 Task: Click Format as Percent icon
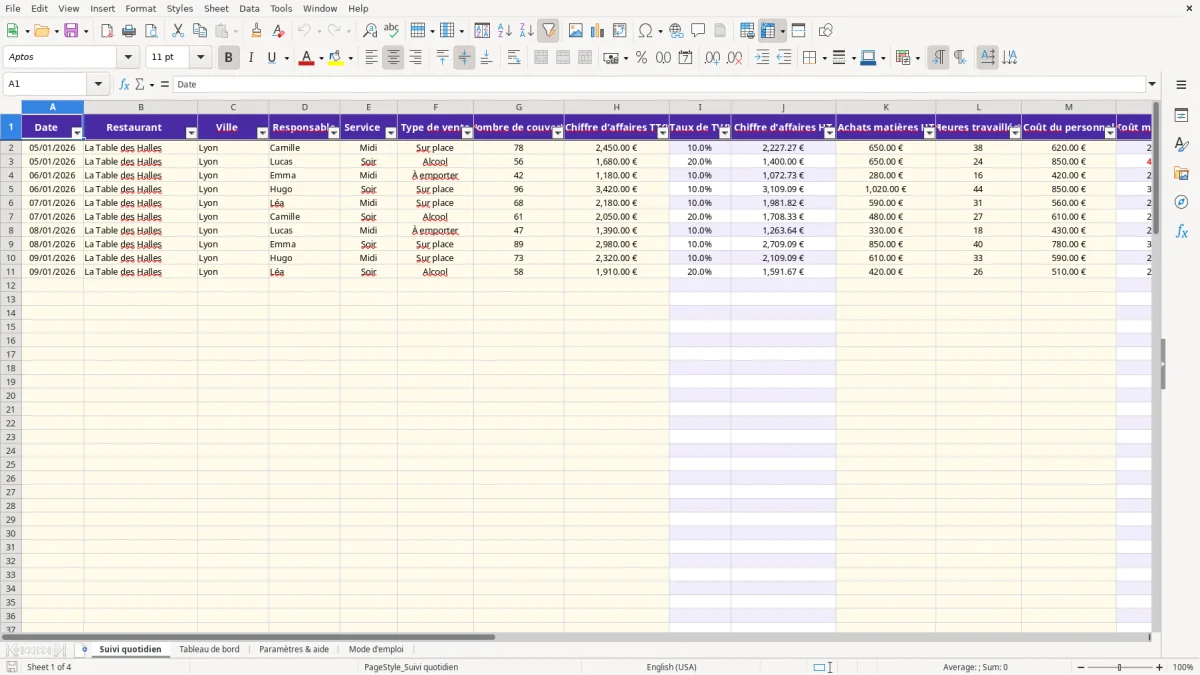click(642, 58)
